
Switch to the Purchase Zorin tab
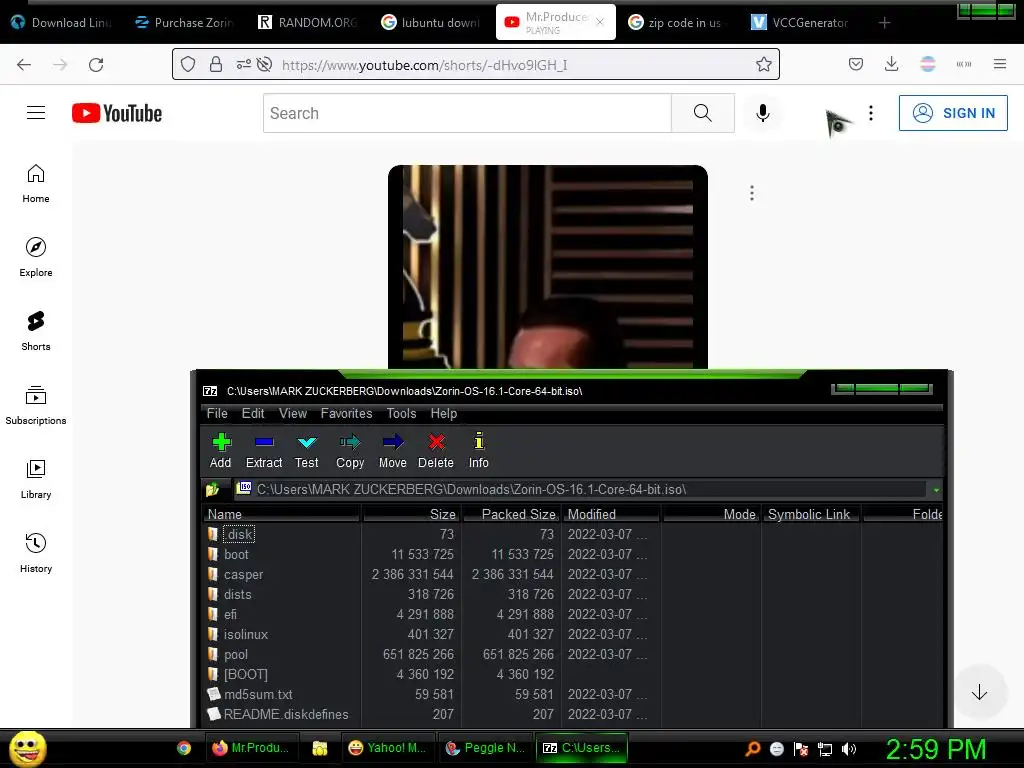click(x=184, y=22)
